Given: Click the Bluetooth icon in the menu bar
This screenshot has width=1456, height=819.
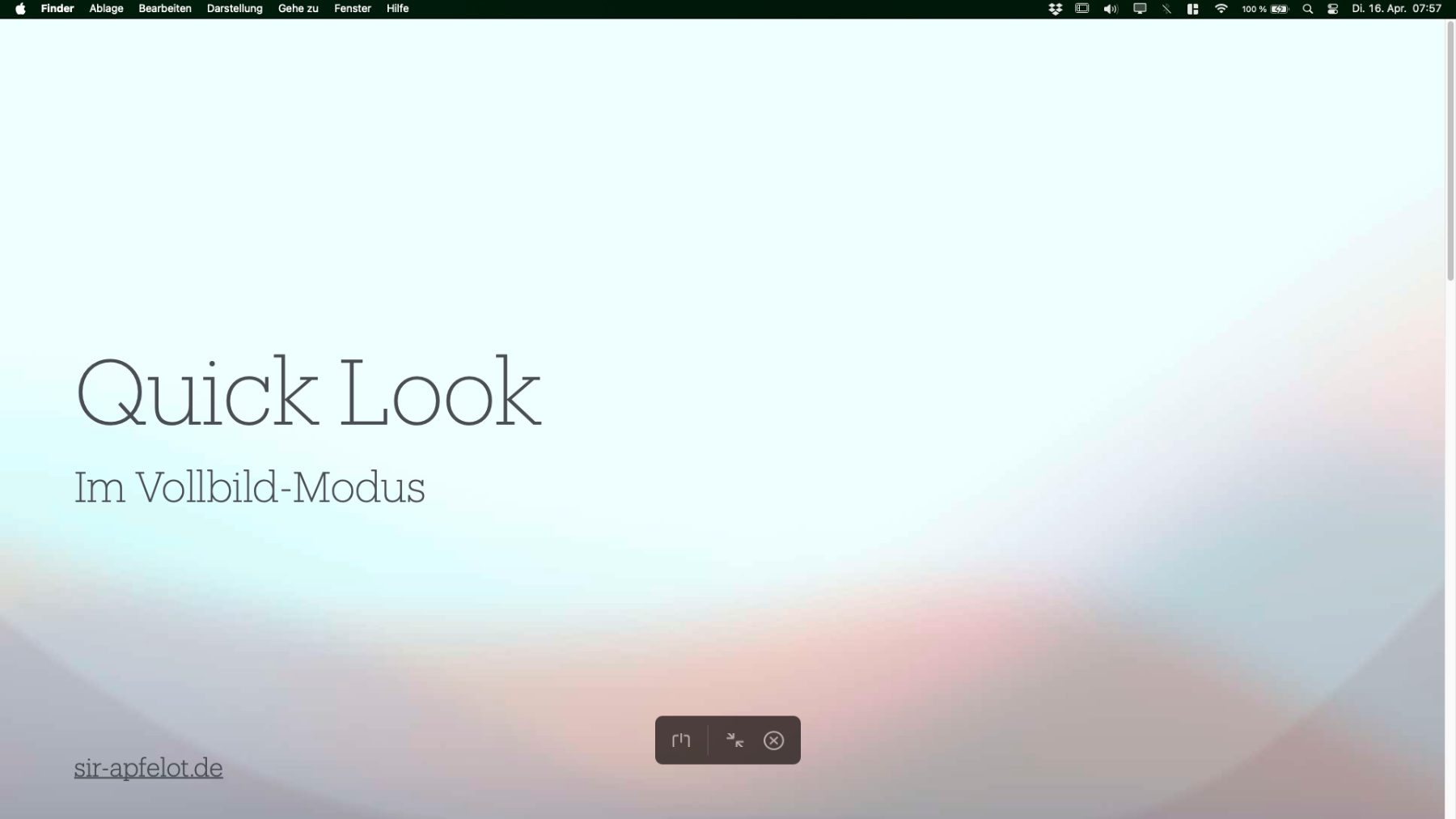Looking at the screenshot, I should pyautogui.click(x=1166, y=9).
